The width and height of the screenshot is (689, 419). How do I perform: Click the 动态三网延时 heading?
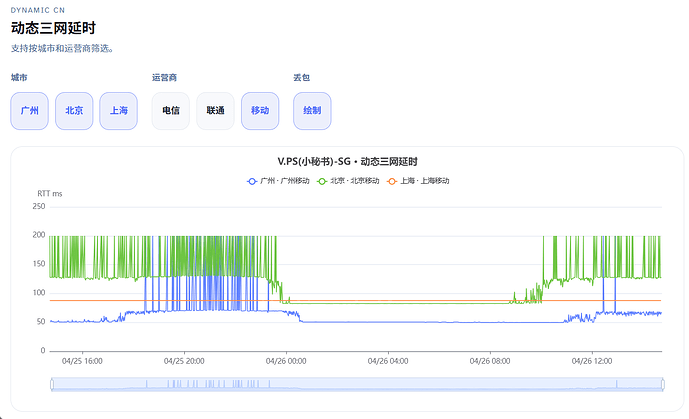click(53, 28)
